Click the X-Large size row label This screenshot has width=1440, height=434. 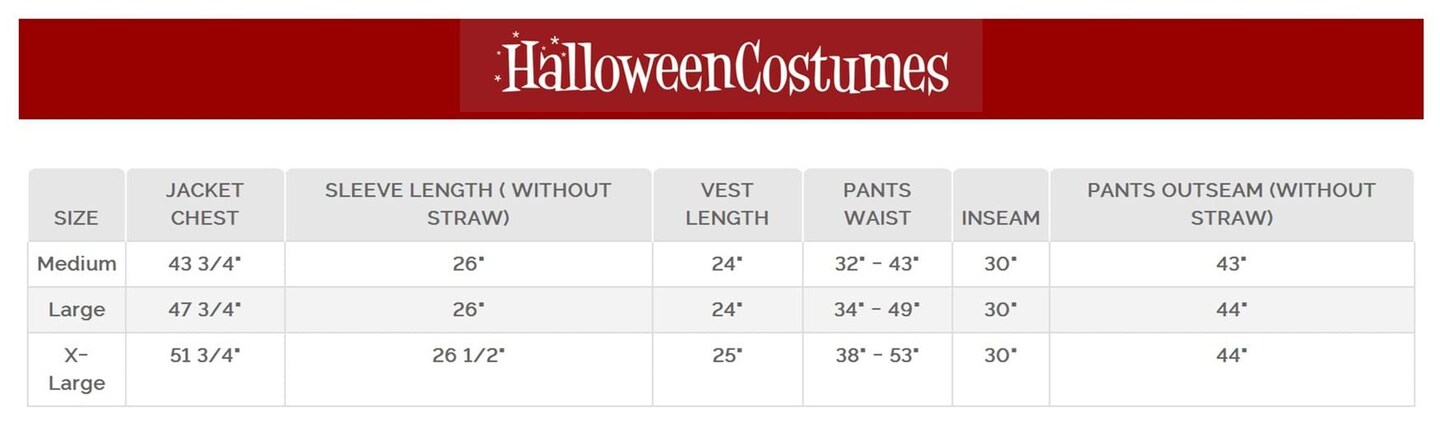coord(76,369)
